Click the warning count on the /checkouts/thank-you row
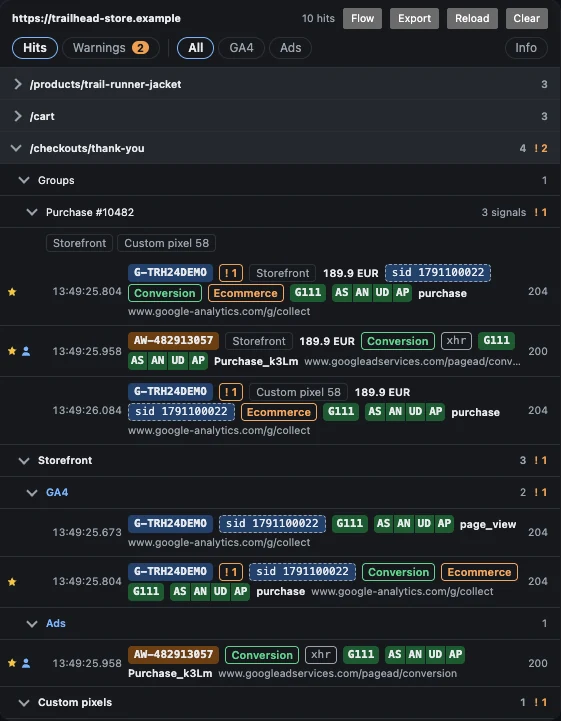This screenshot has height=721, width=561. (540, 148)
